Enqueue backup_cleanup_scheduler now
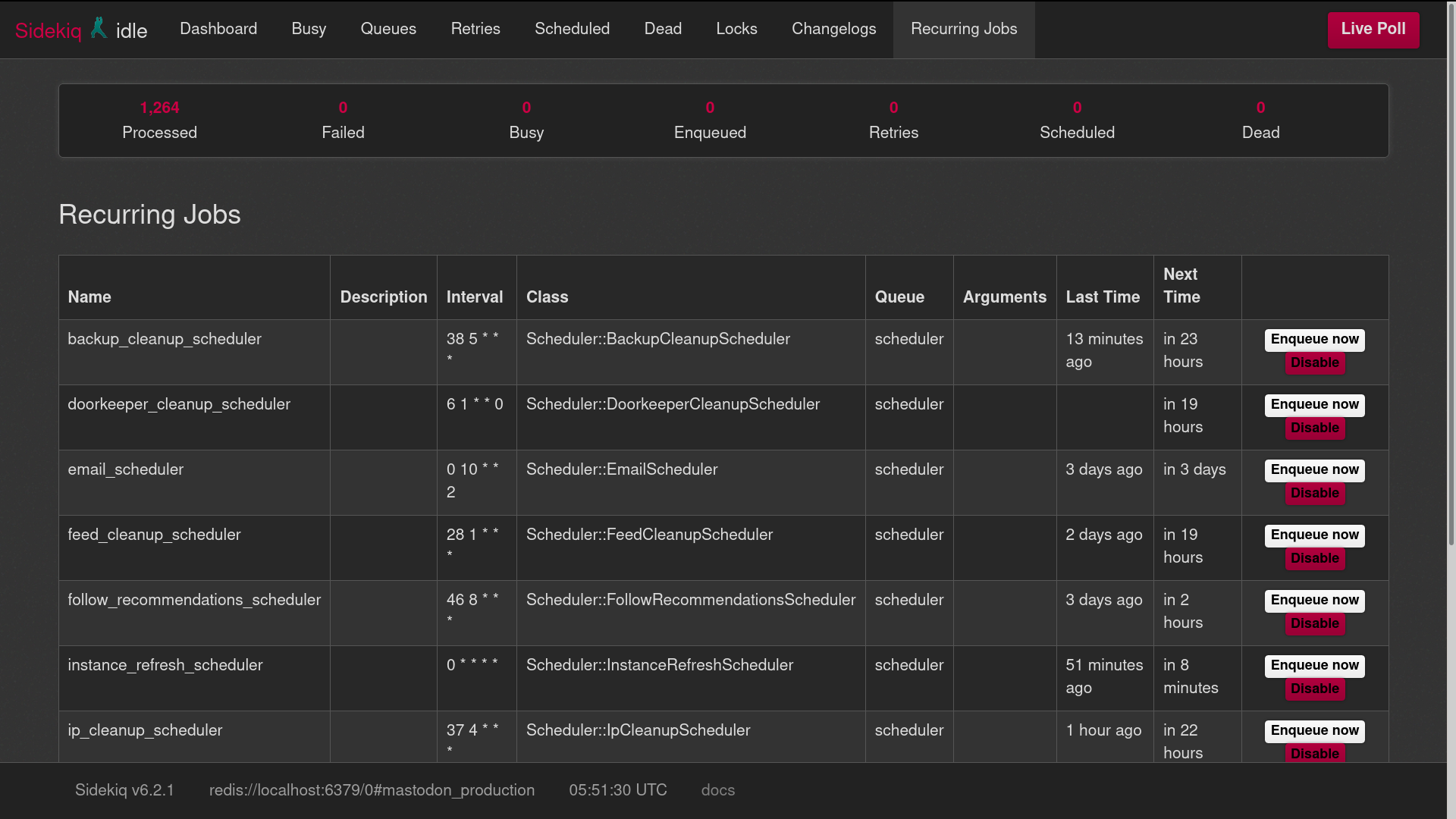The height and width of the screenshot is (819, 1456). pos(1314,340)
